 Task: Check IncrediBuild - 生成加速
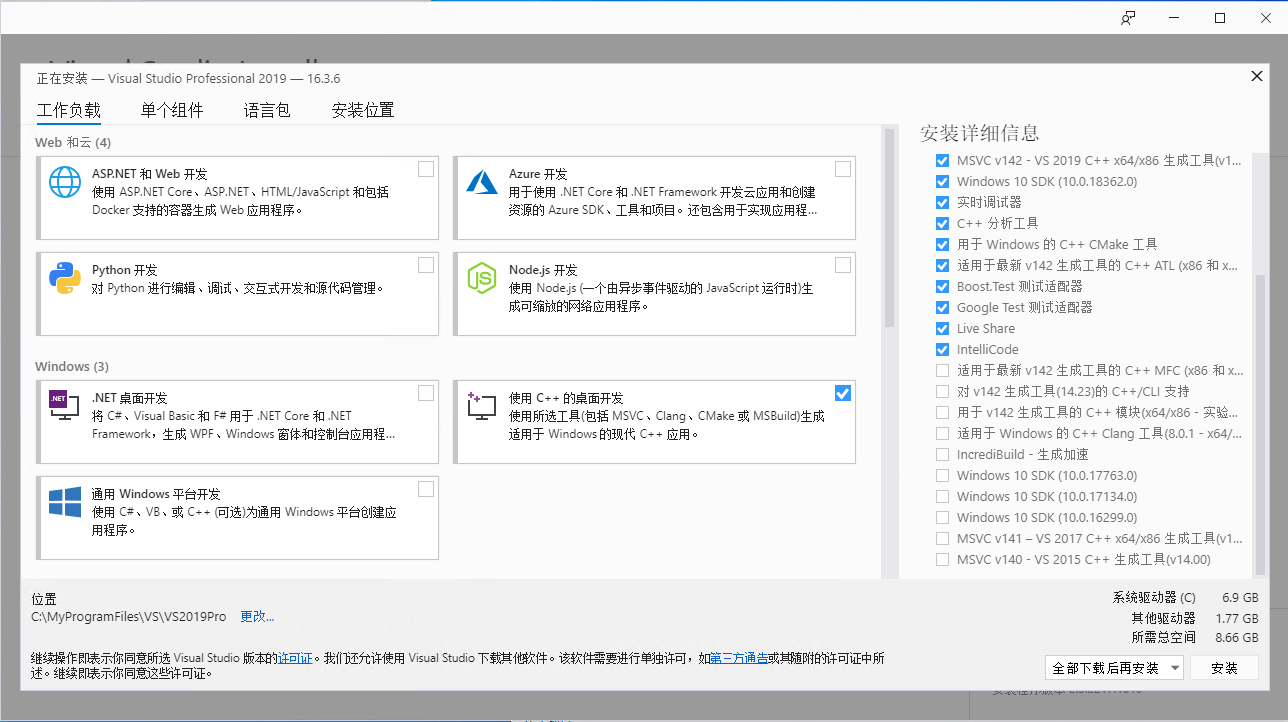click(x=942, y=454)
